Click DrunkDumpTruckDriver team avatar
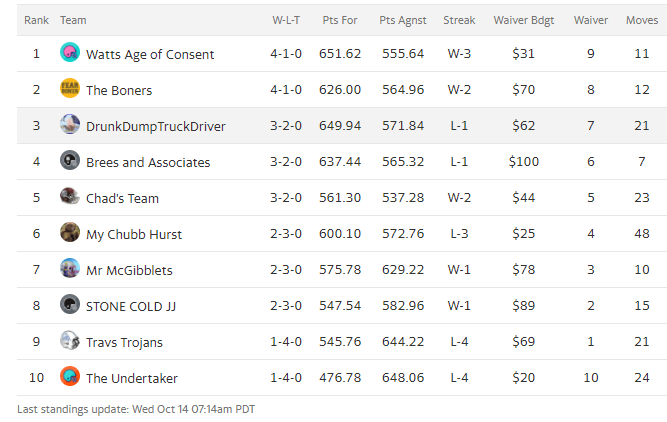Screen dimensions: 667x422 coord(70,125)
